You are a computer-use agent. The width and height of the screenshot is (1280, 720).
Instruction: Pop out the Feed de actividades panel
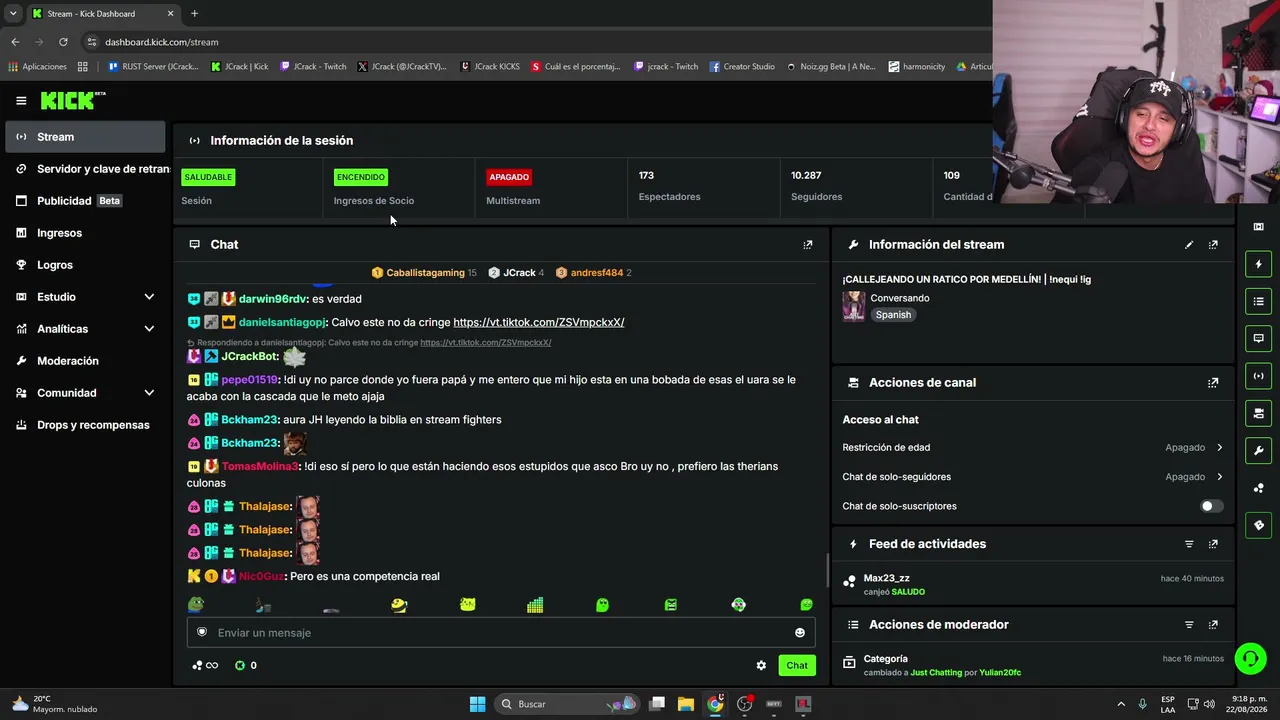1213,544
